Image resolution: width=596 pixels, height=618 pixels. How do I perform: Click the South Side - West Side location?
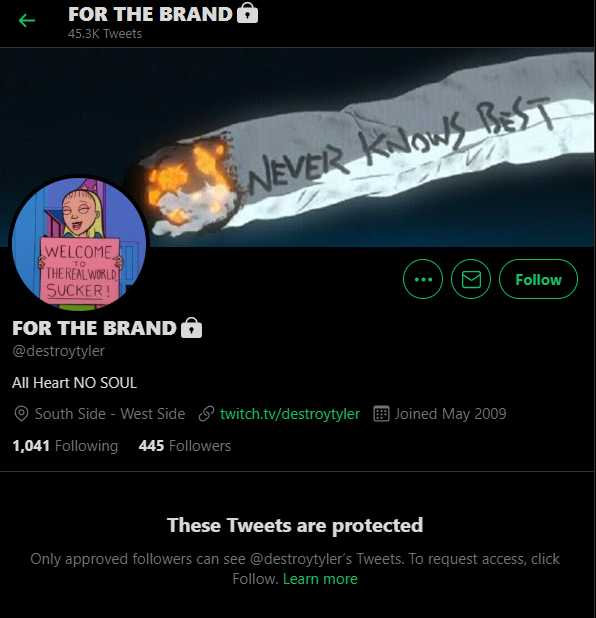110,414
